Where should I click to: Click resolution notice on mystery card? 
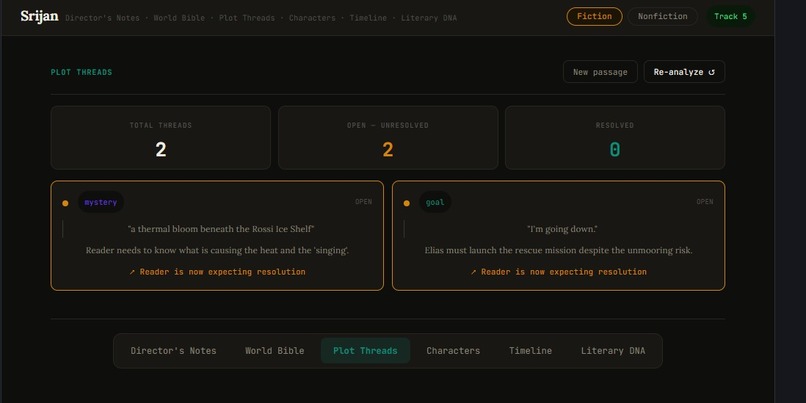[217, 272]
